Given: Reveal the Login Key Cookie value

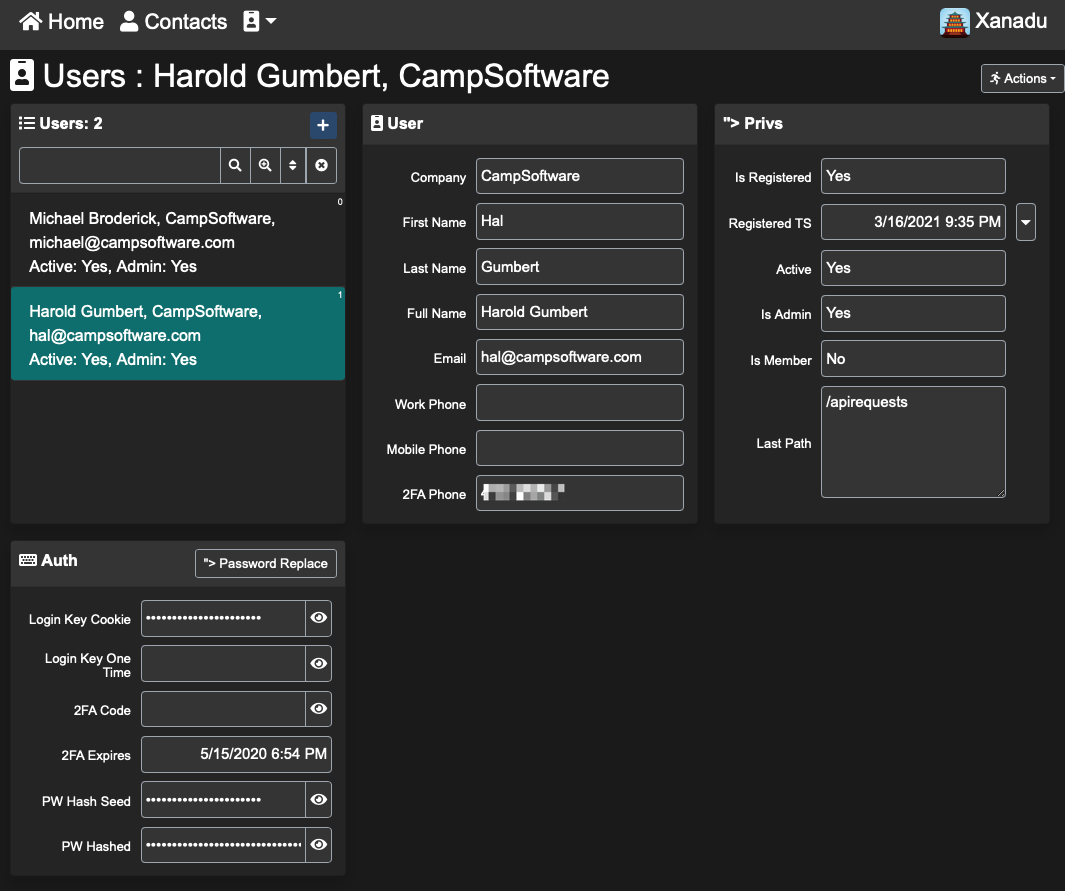Looking at the screenshot, I should pyautogui.click(x=318, y=618).
